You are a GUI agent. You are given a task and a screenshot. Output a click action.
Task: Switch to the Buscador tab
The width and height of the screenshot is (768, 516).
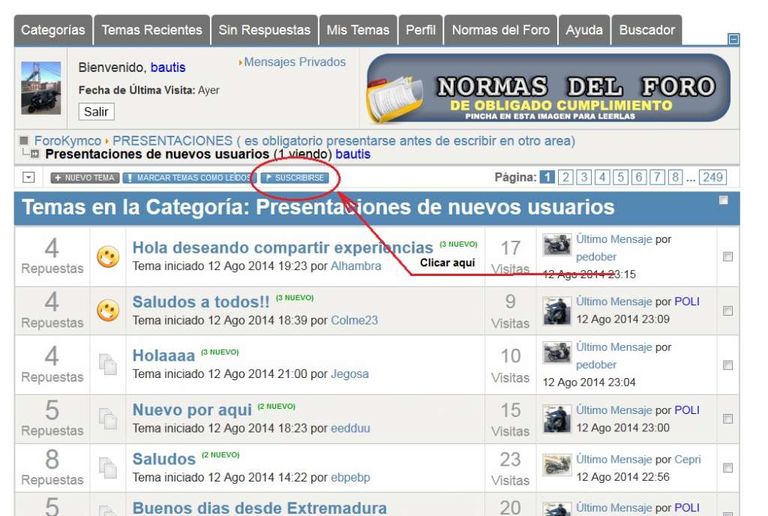[647, 30]
